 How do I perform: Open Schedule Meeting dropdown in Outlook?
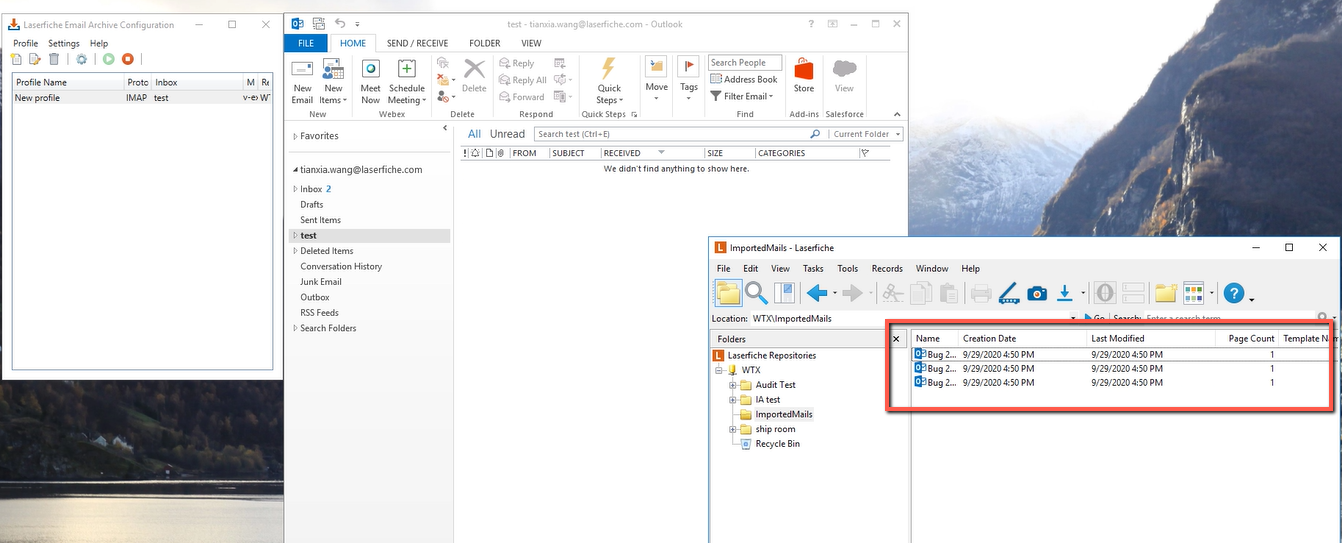[406, 81]
